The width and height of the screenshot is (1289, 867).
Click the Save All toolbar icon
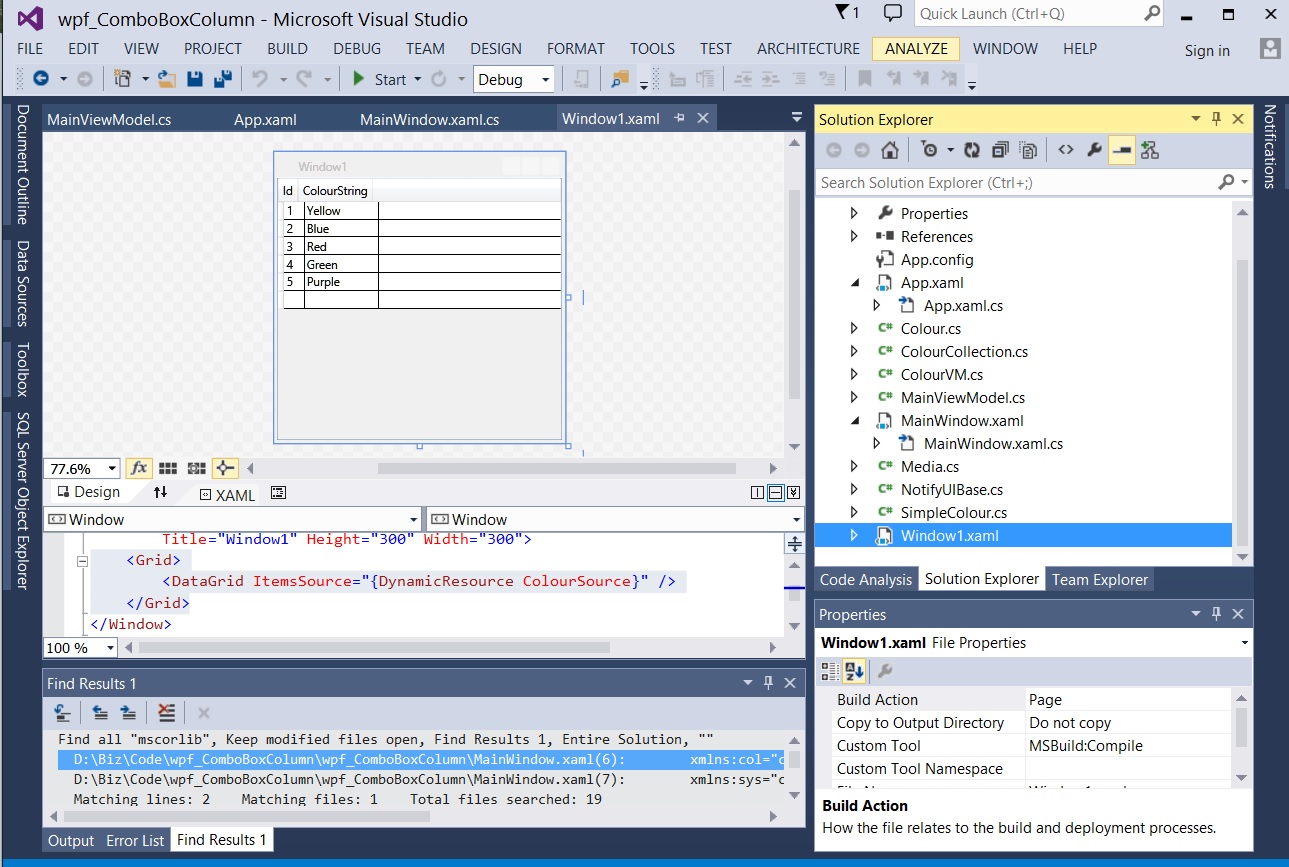pos(223,79)
